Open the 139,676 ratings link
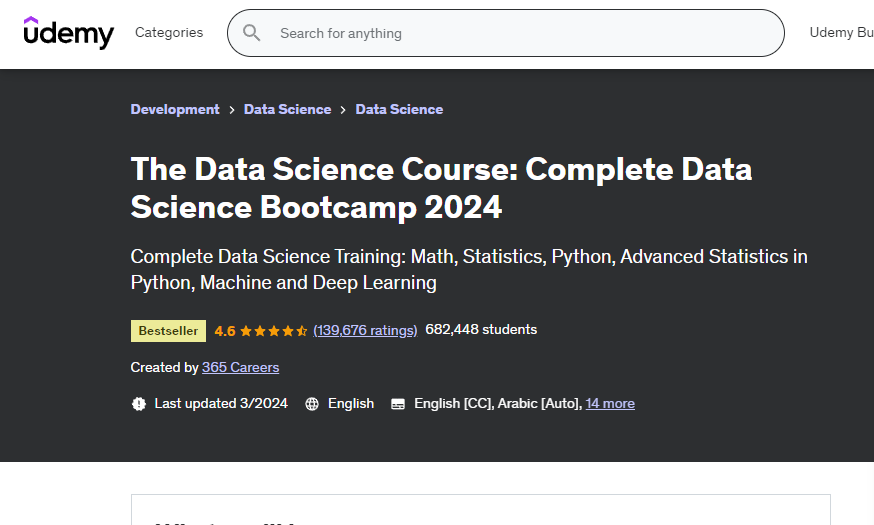This screenshot has width=874, height=525. (x=365, y=330)
